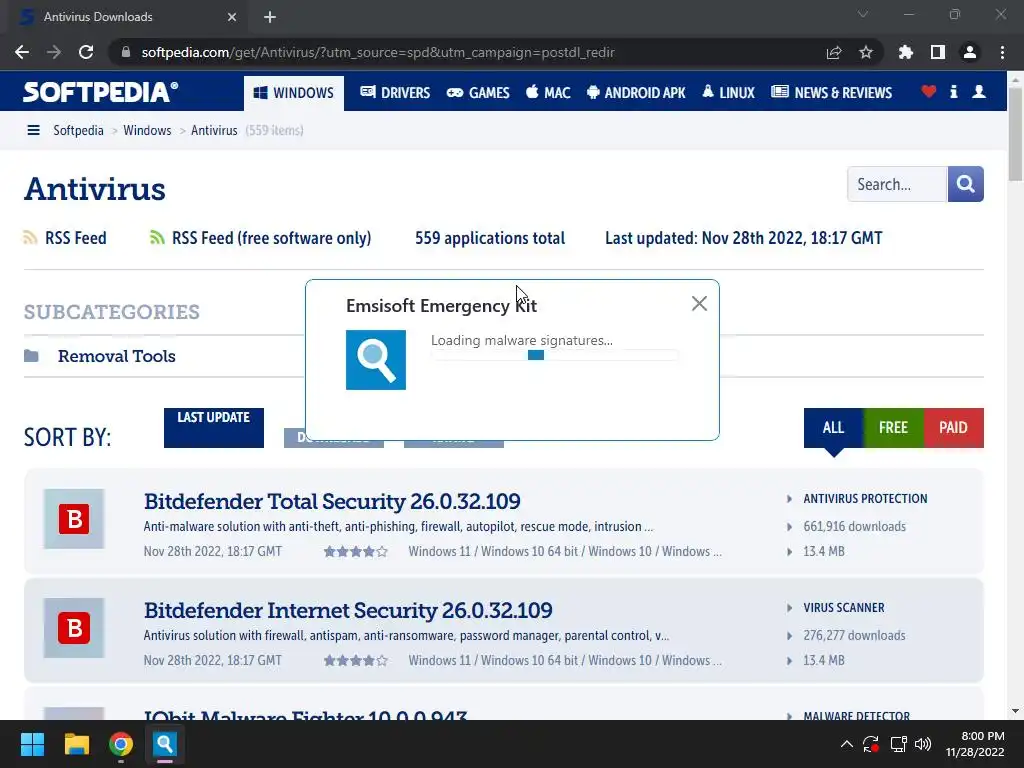
Task: Sort by Last Update
Action: click(x=214, y=428)
